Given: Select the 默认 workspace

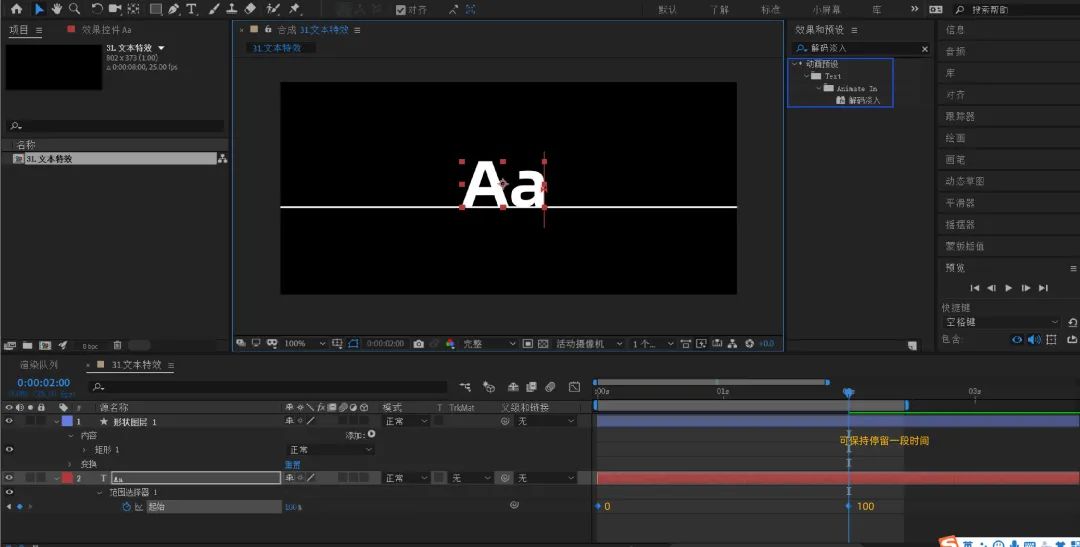Looking at the screenshot, I should pos(667,10).
